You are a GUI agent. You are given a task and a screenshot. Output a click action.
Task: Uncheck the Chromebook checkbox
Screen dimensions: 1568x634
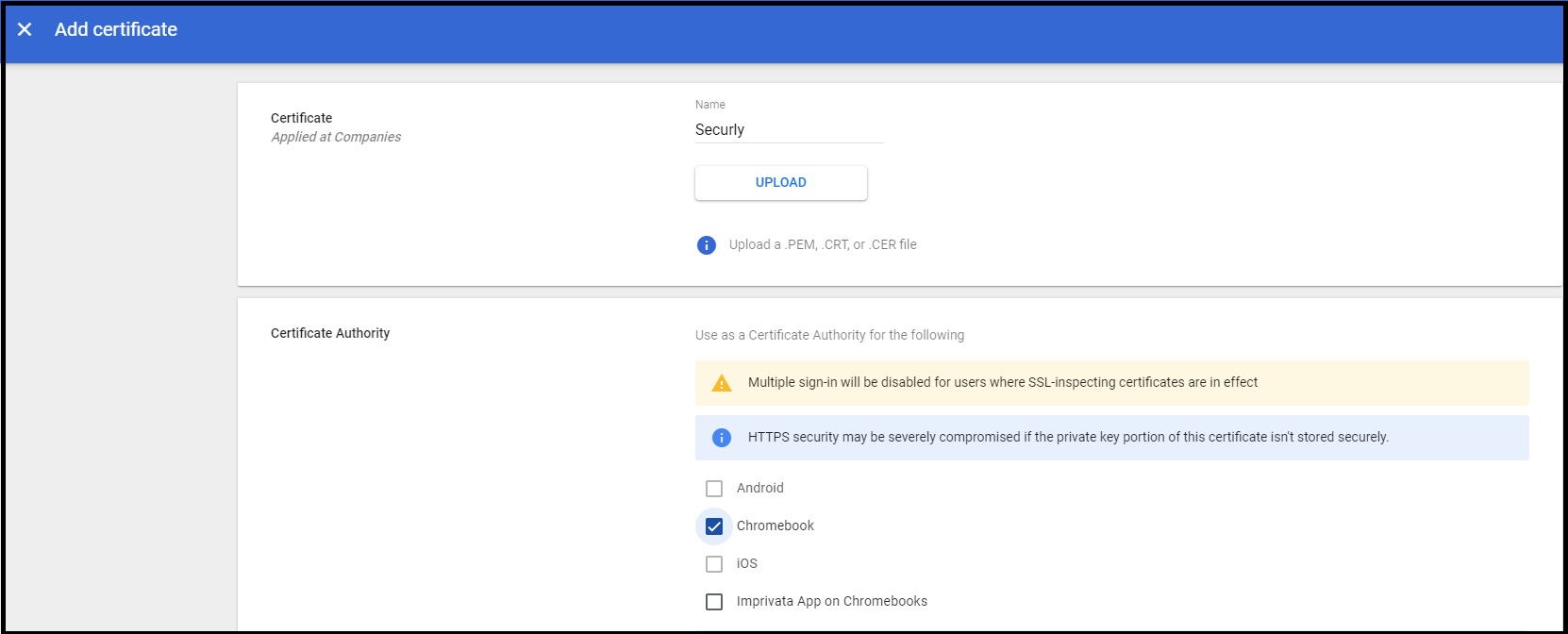(714, 526)
